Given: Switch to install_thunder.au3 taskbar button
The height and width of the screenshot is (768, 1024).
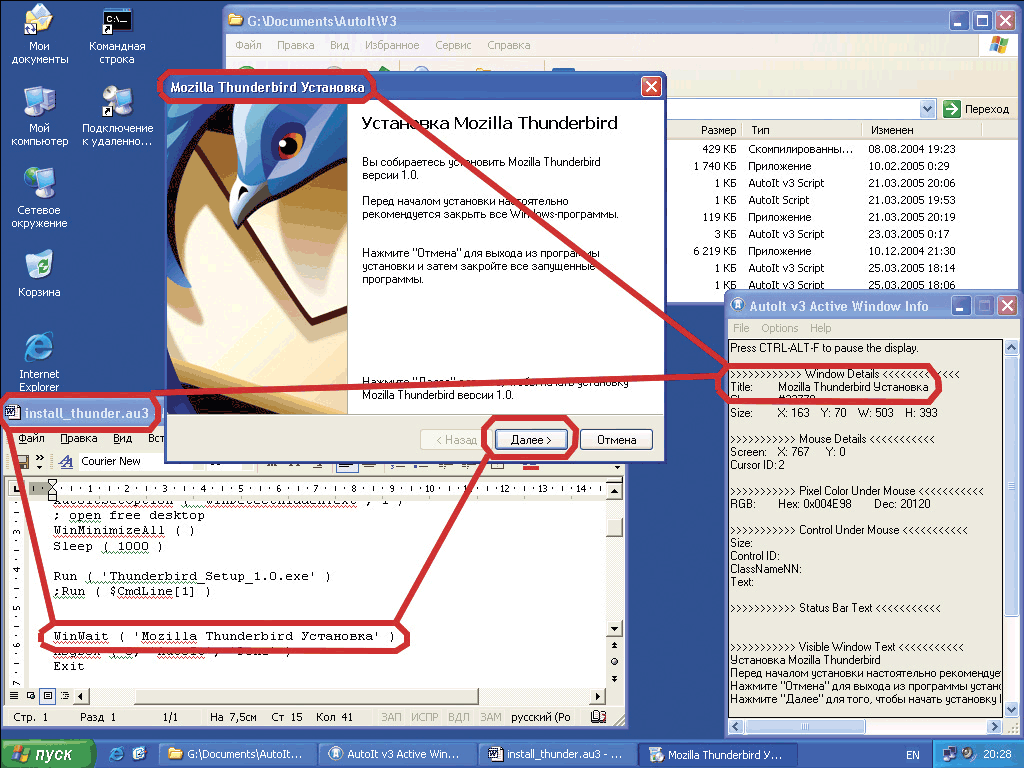Looking at the screenshot, I should coord(556,754).
